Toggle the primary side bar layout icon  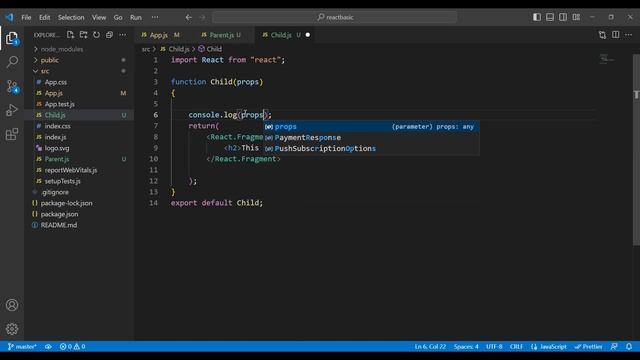[x=537, y=17]
